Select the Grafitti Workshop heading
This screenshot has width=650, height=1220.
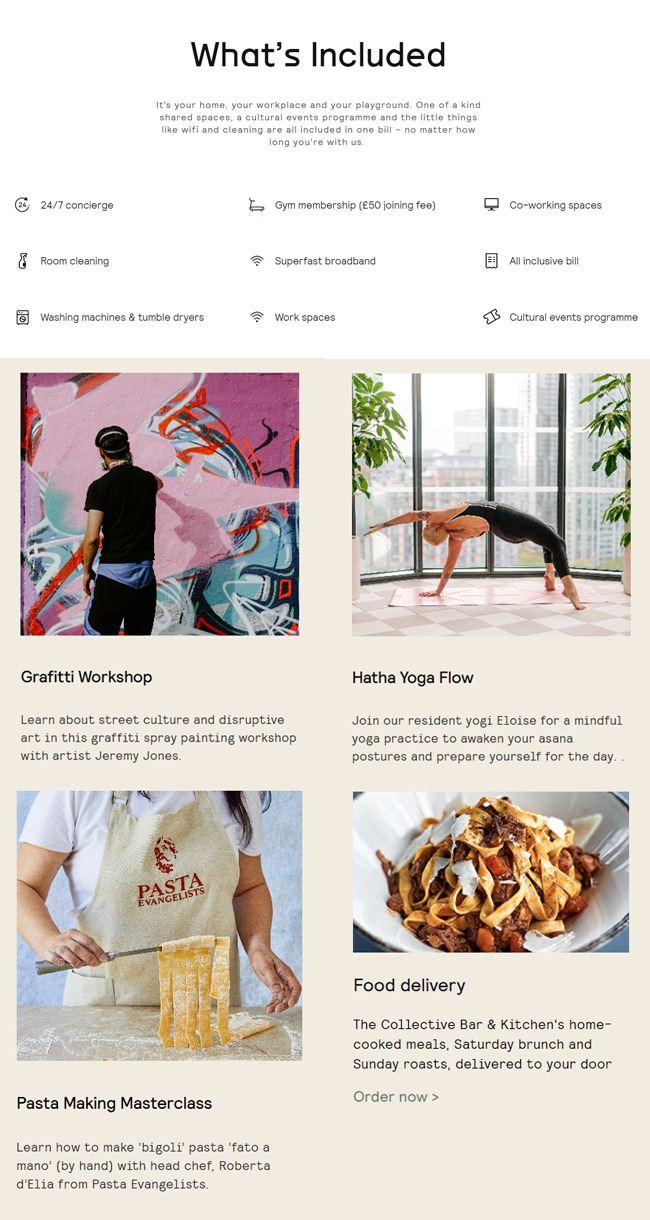87,677
